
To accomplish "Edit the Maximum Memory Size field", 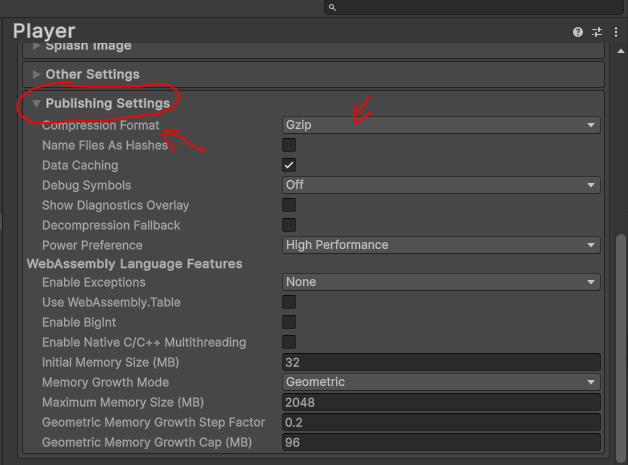I will (x=440, y=402).
